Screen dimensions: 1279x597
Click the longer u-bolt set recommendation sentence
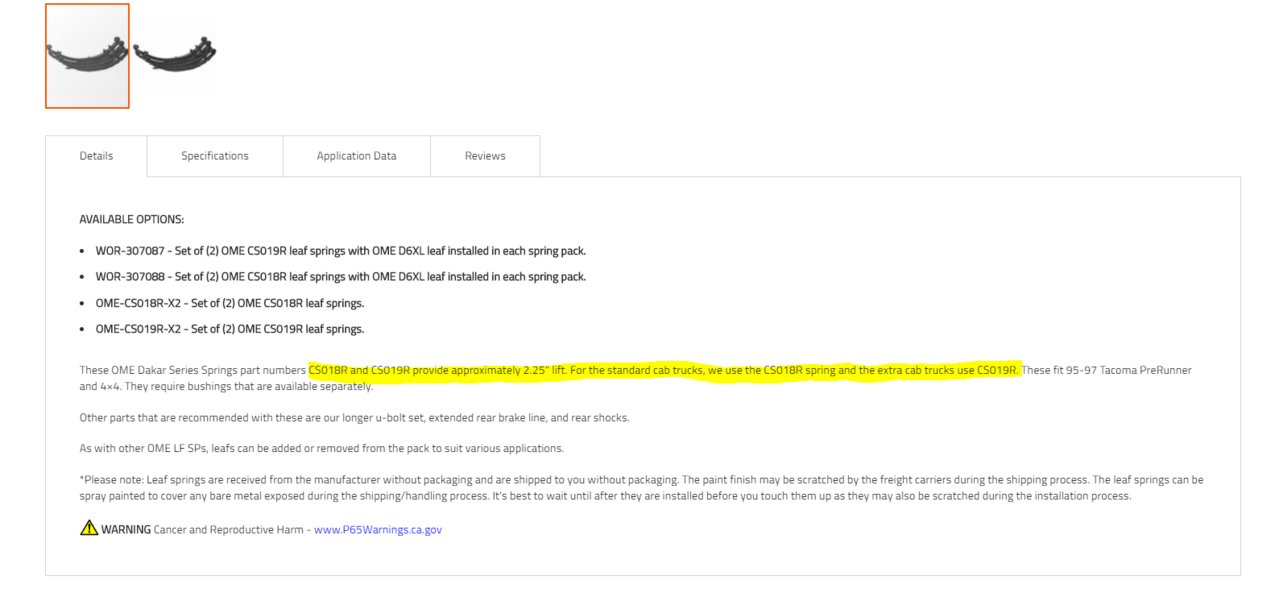pos(354,417)
